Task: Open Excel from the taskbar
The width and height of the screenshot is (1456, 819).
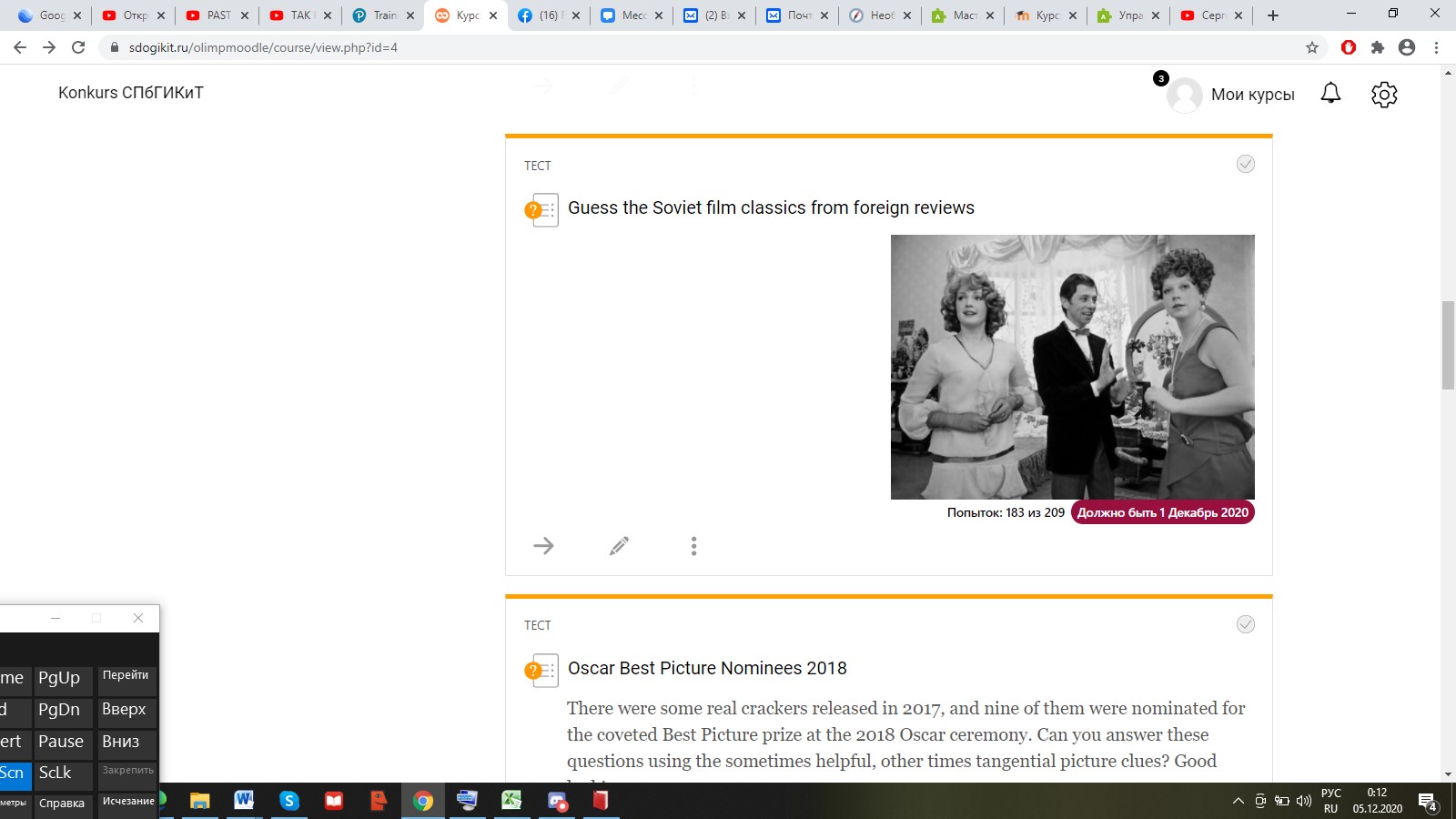Action: (x=511, y=801)
